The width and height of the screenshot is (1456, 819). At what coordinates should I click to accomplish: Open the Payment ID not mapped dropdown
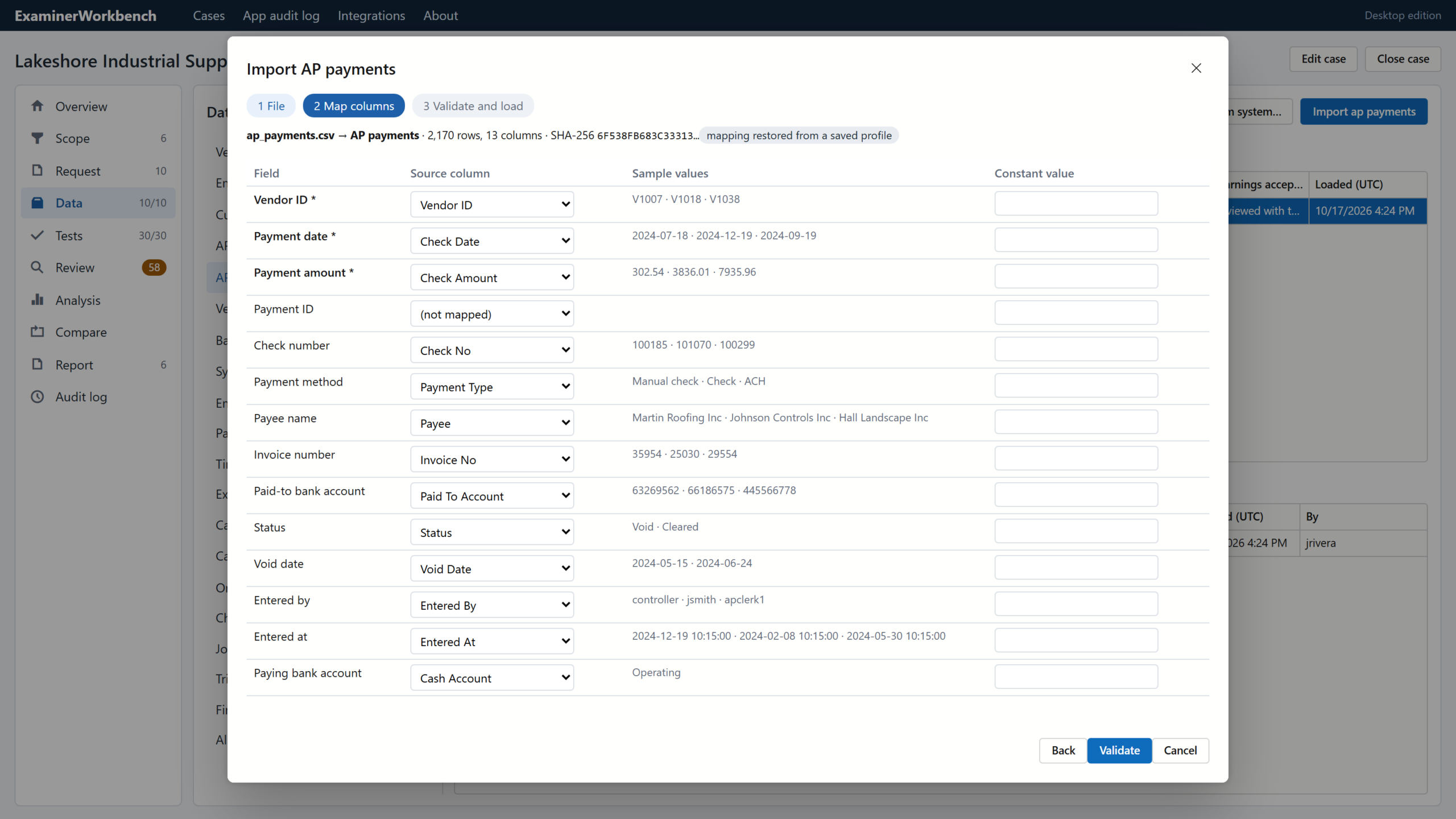492,313
